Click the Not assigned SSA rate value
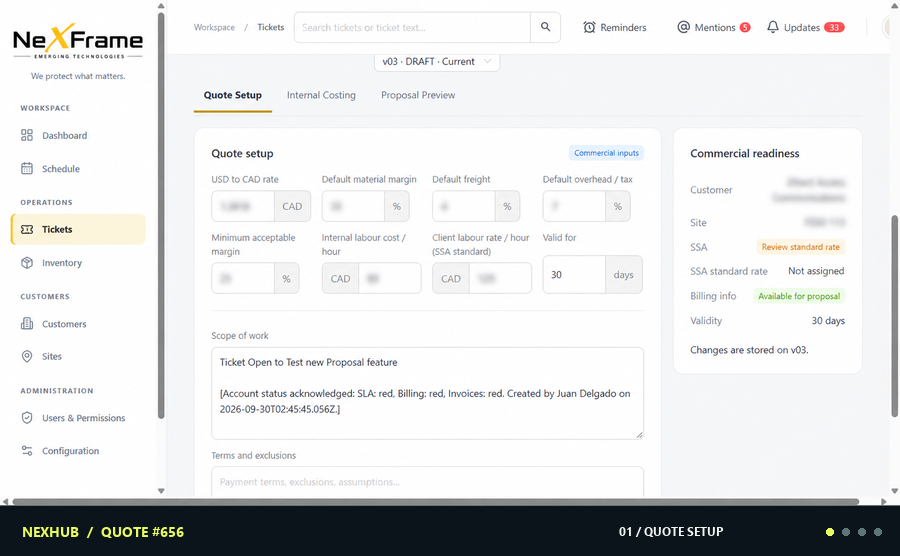Image resolution: width=900 pixels, height=556 pixels. coord(816,271)
